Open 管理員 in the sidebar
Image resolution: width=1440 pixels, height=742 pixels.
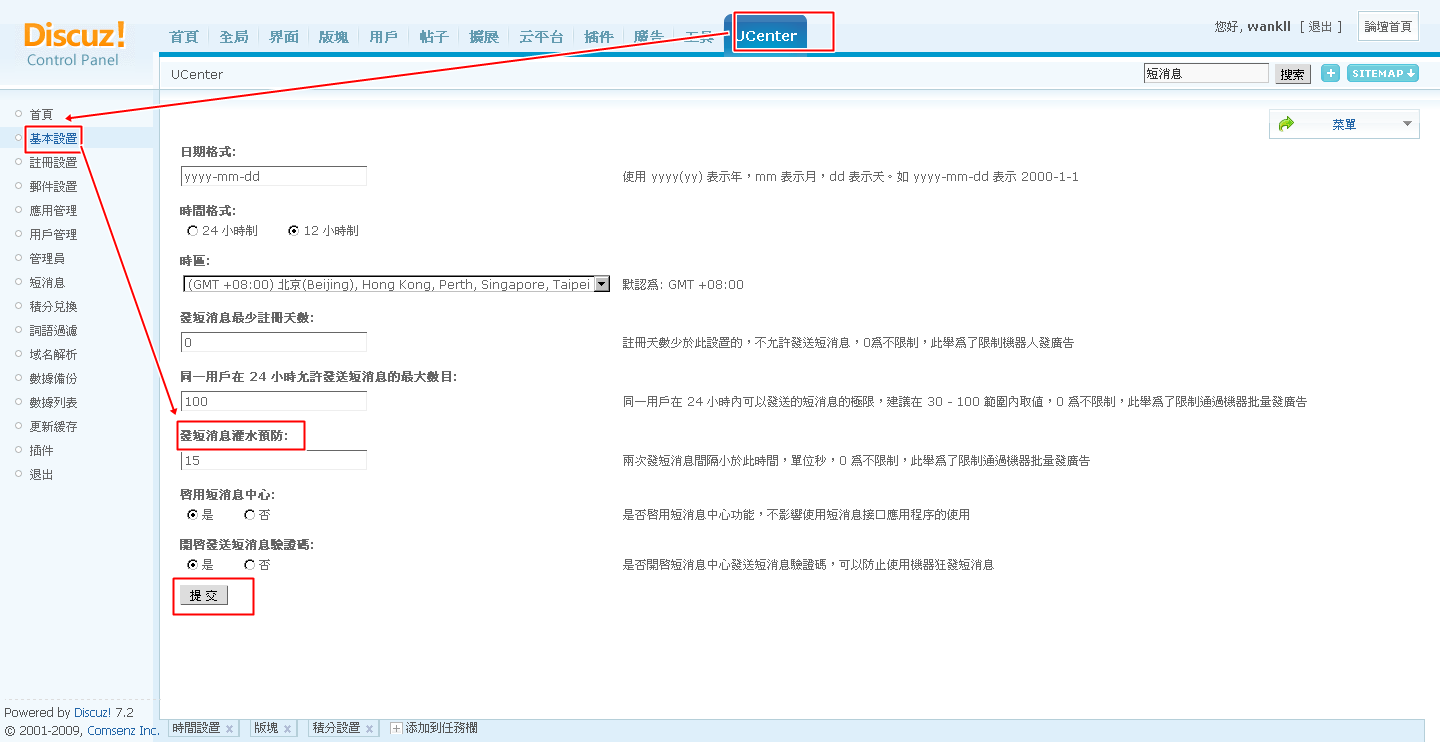coord(47,259)
